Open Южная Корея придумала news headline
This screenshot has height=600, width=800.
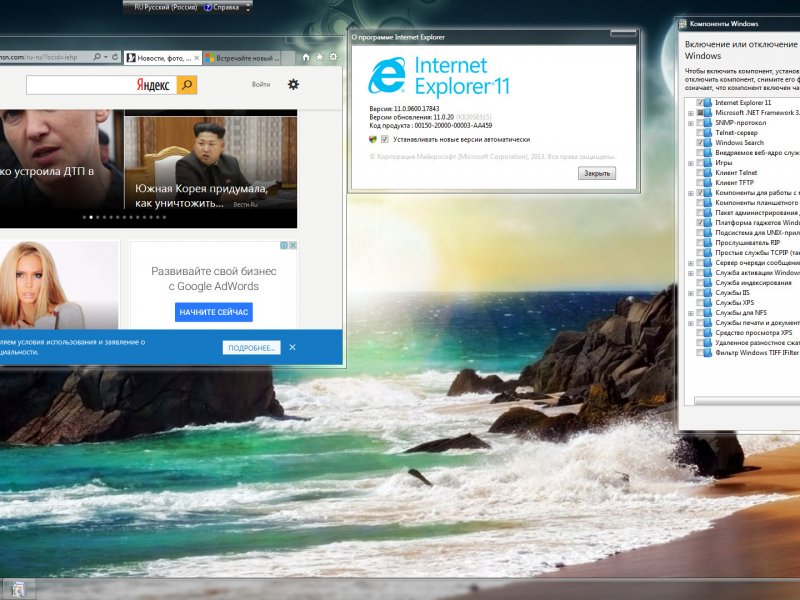click(201, 196)
